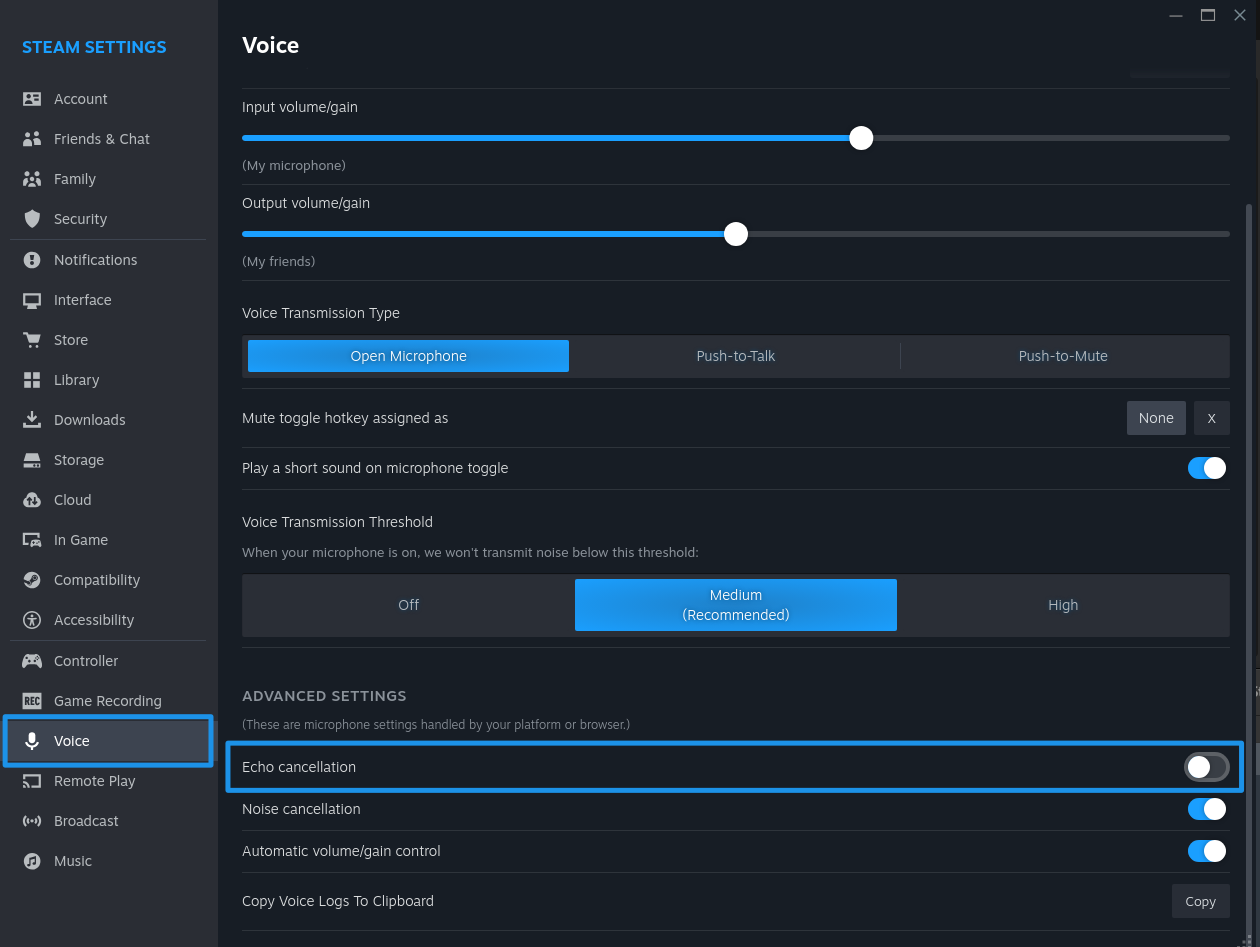Click the Security shield icon
Viewport: 1260px width, 947px height.
32,219
